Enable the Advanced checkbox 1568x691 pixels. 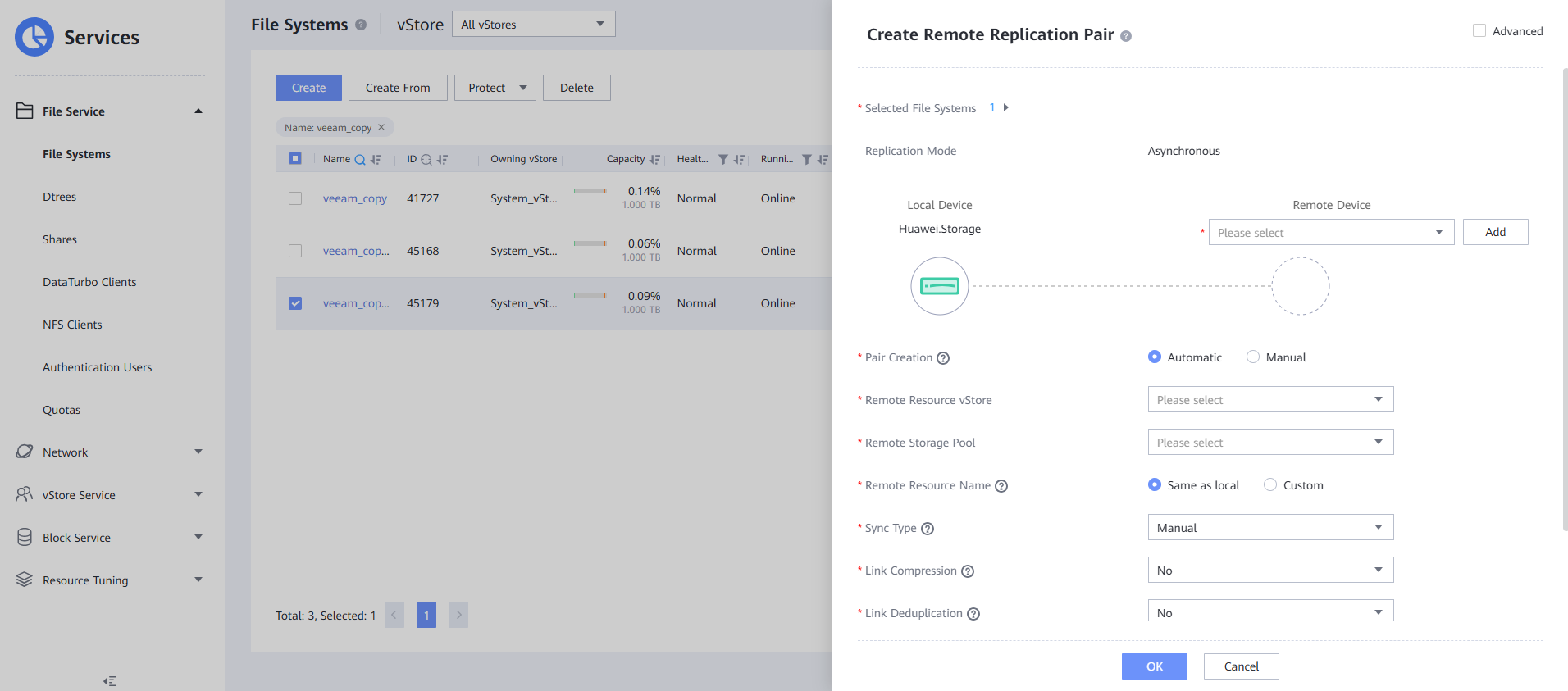(x=1479, y=31)
